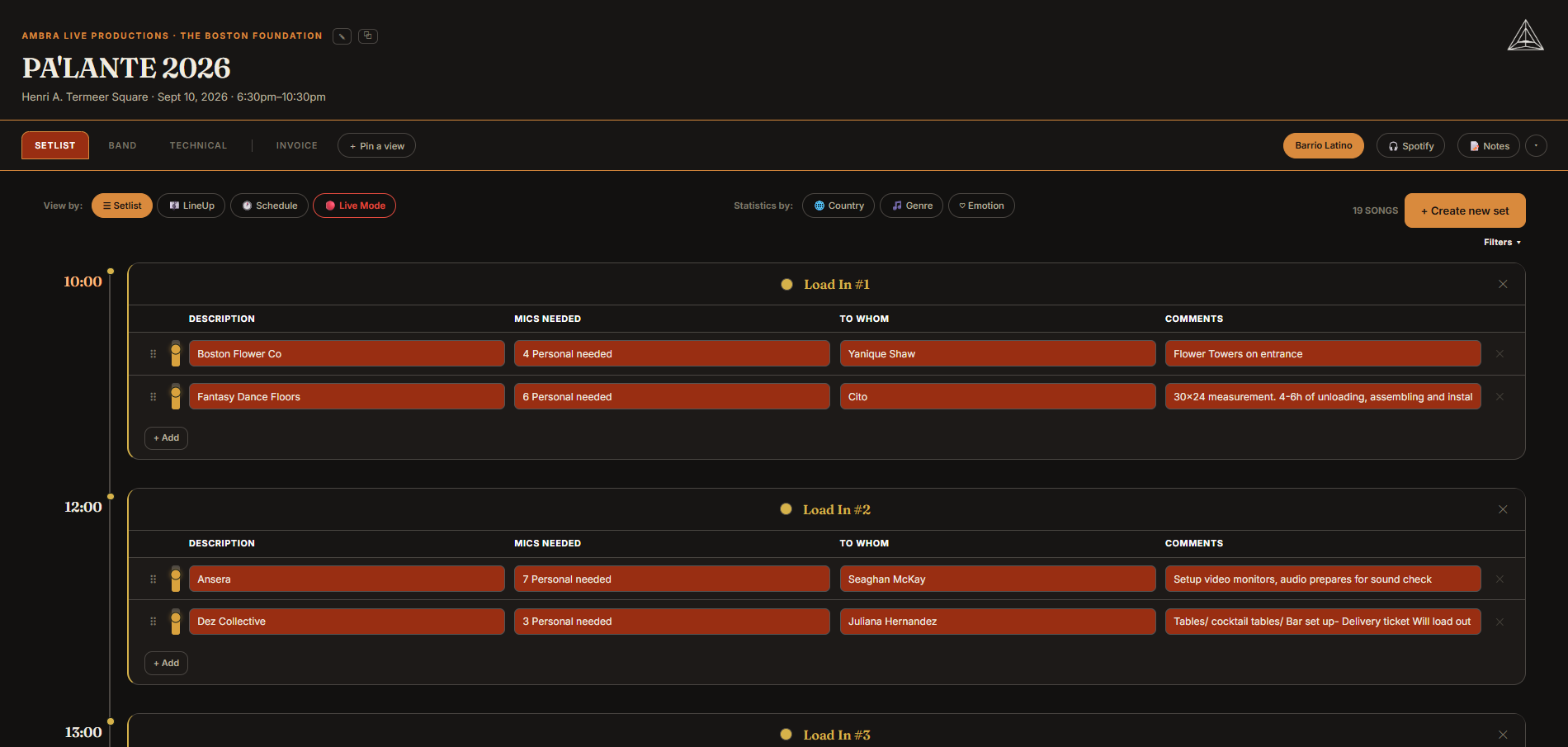
Task: Delete the Dez Collective row
Action: pyautogui.click(x=1500, y=622)
